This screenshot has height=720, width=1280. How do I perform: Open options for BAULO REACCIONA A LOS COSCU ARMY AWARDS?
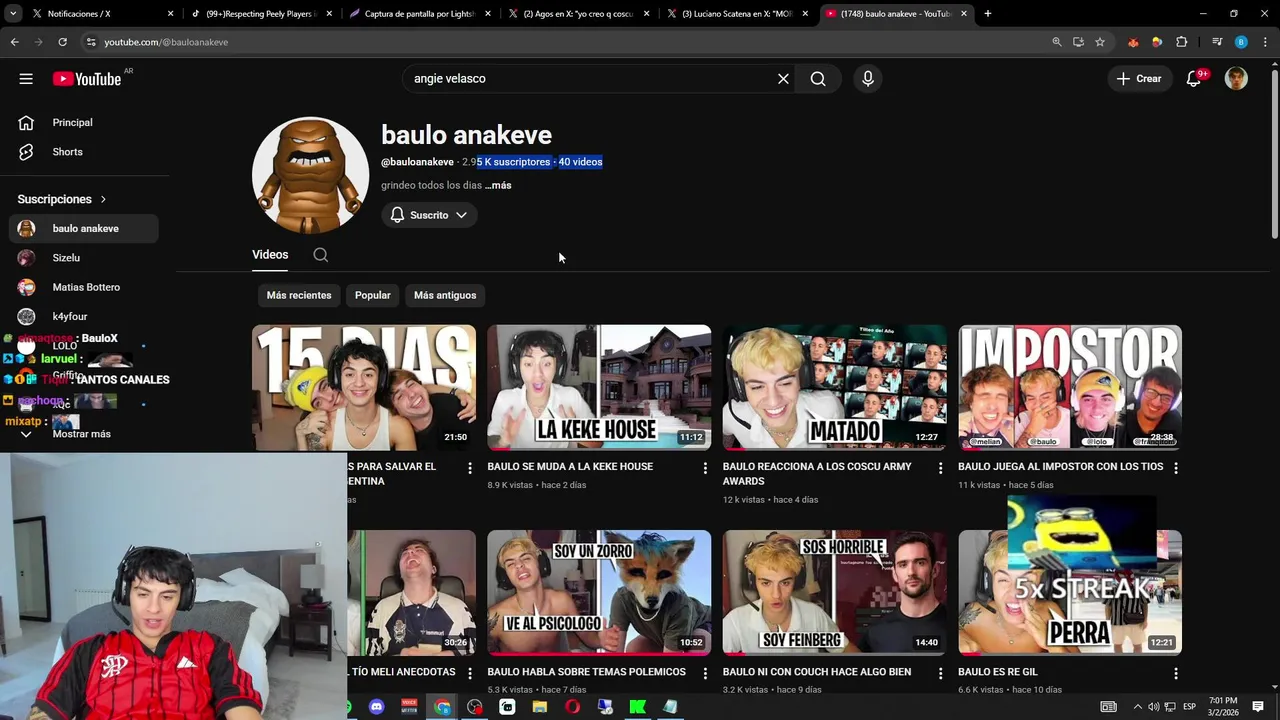point(940,468)
